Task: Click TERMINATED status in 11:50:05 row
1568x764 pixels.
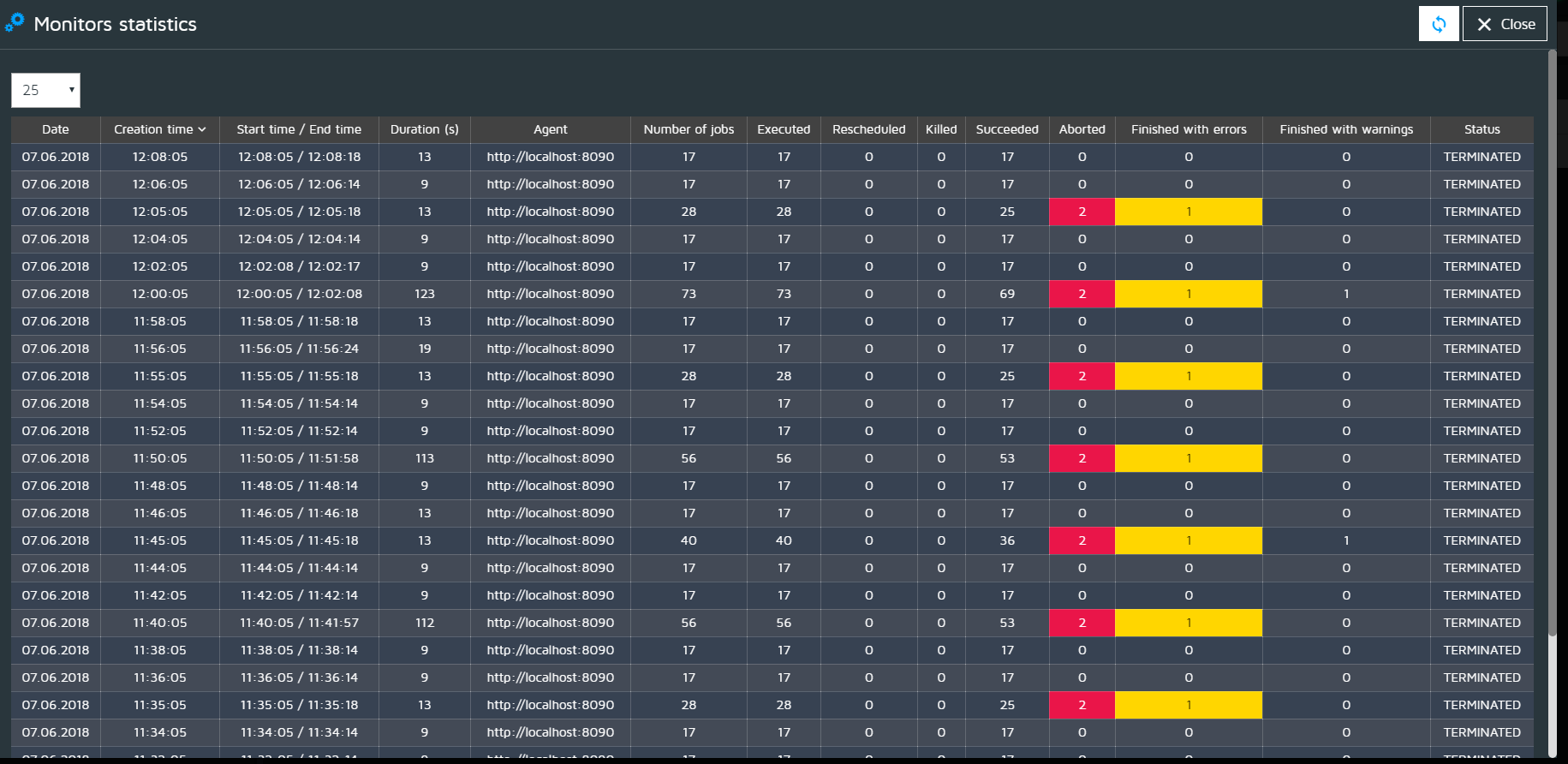Action: [x=1482, y=458]
